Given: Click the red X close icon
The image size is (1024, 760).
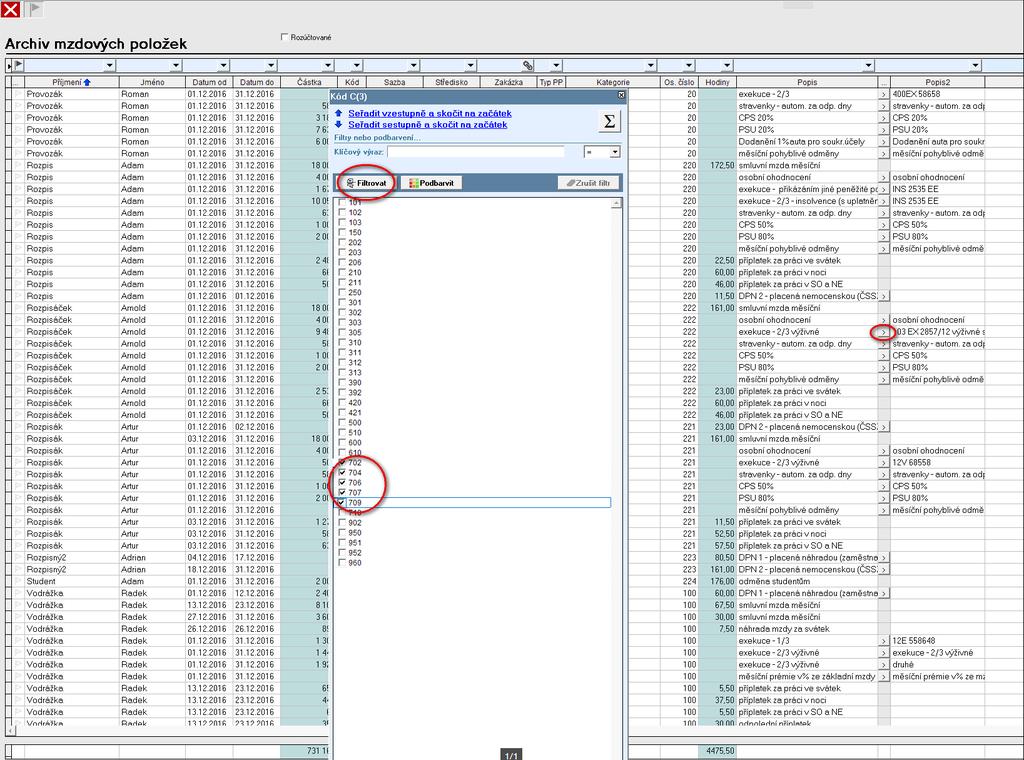Looking at the screenshot, I should click(10, 9).
